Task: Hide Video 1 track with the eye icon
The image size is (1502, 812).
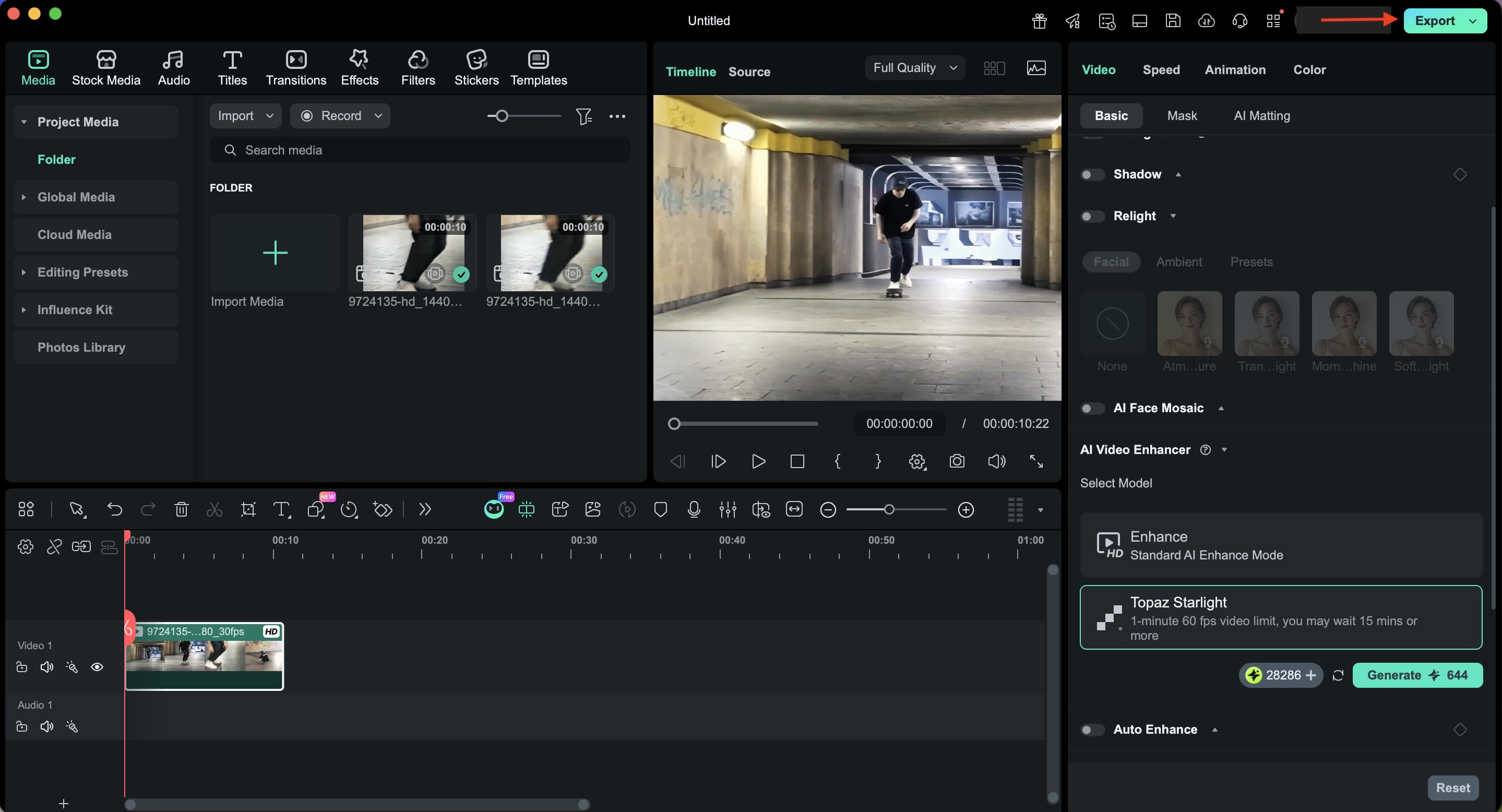Action: coord(97,667)
